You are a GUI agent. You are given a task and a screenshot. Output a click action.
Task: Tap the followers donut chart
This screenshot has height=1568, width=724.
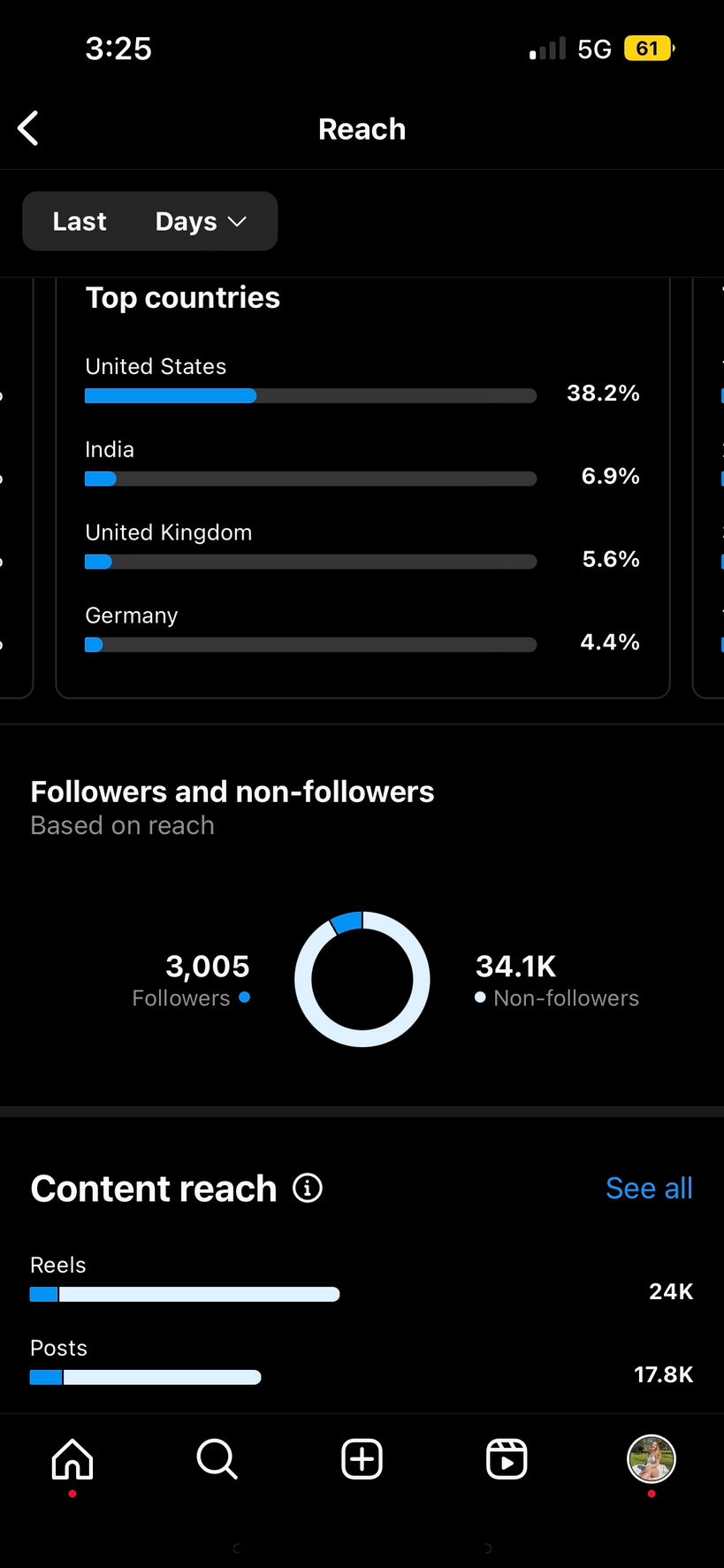[x=362, y=979]
